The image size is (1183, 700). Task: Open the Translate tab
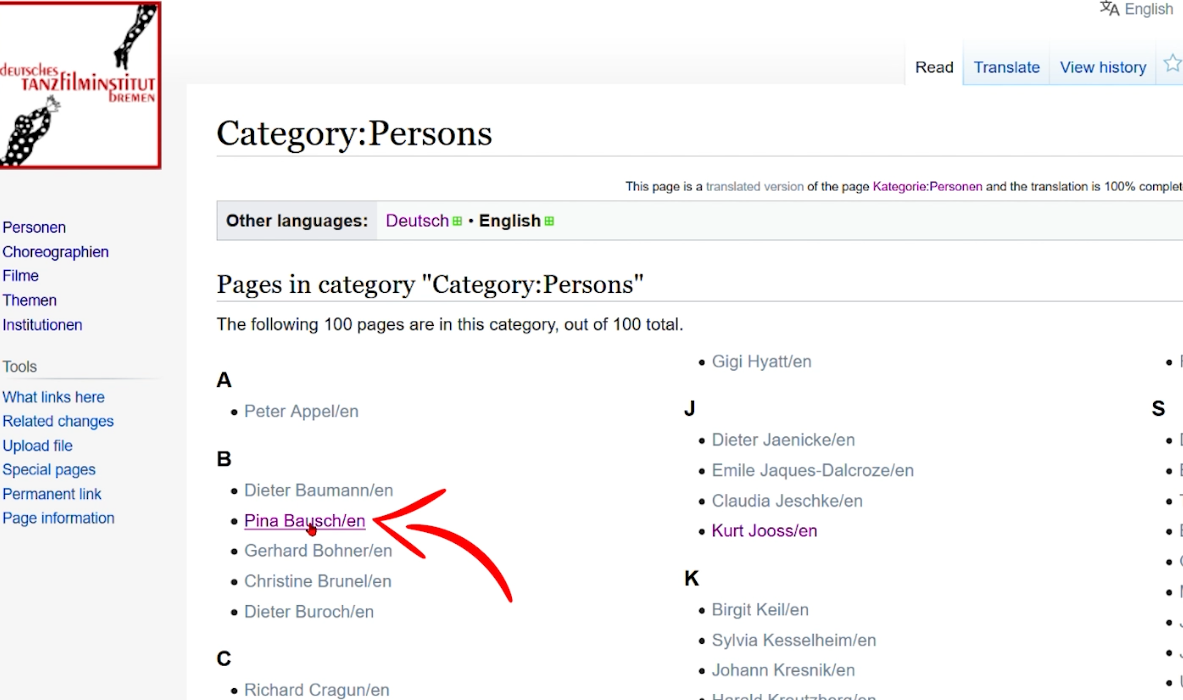click(x=1006, y=67)
